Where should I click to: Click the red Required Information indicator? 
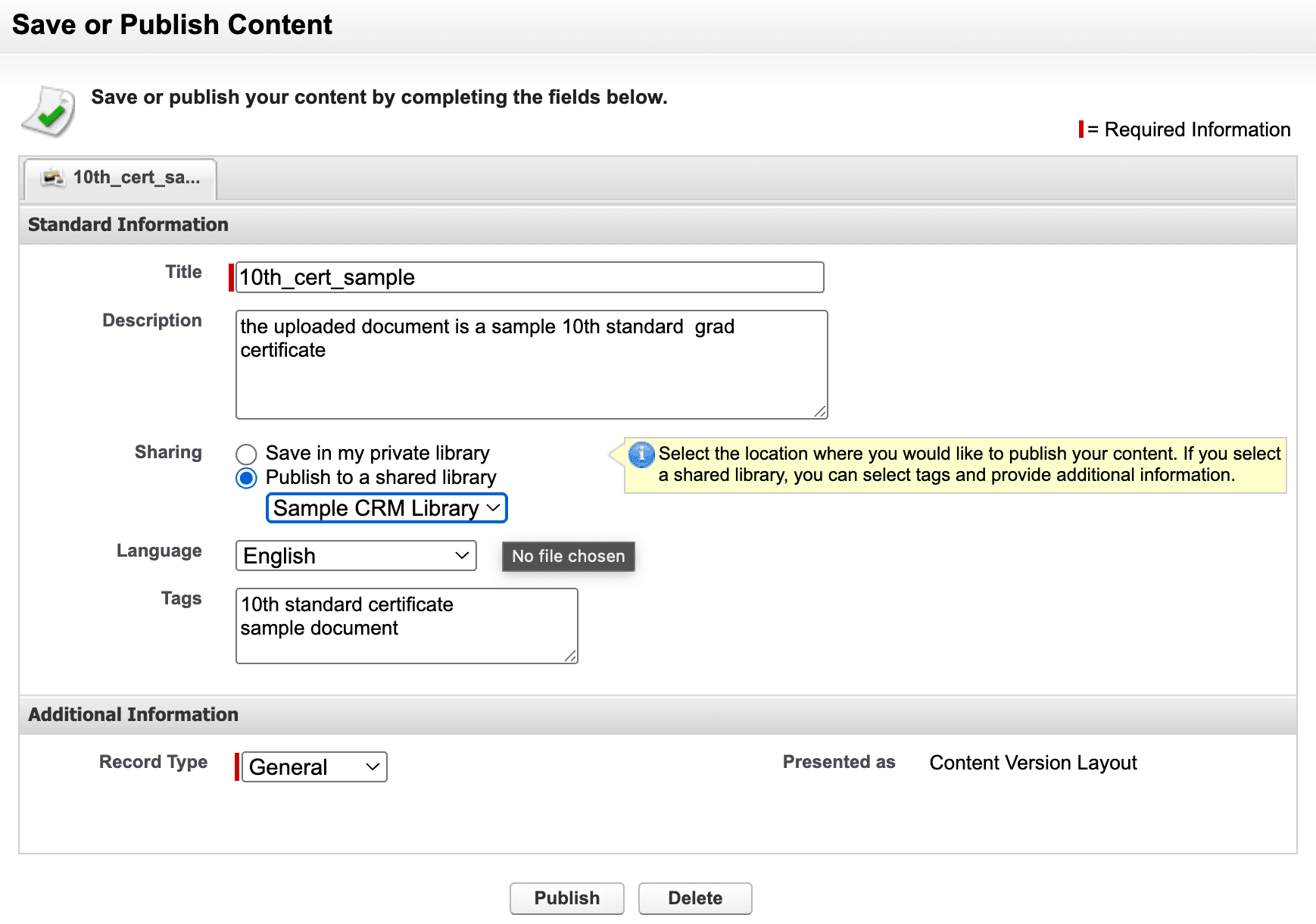1081,130
